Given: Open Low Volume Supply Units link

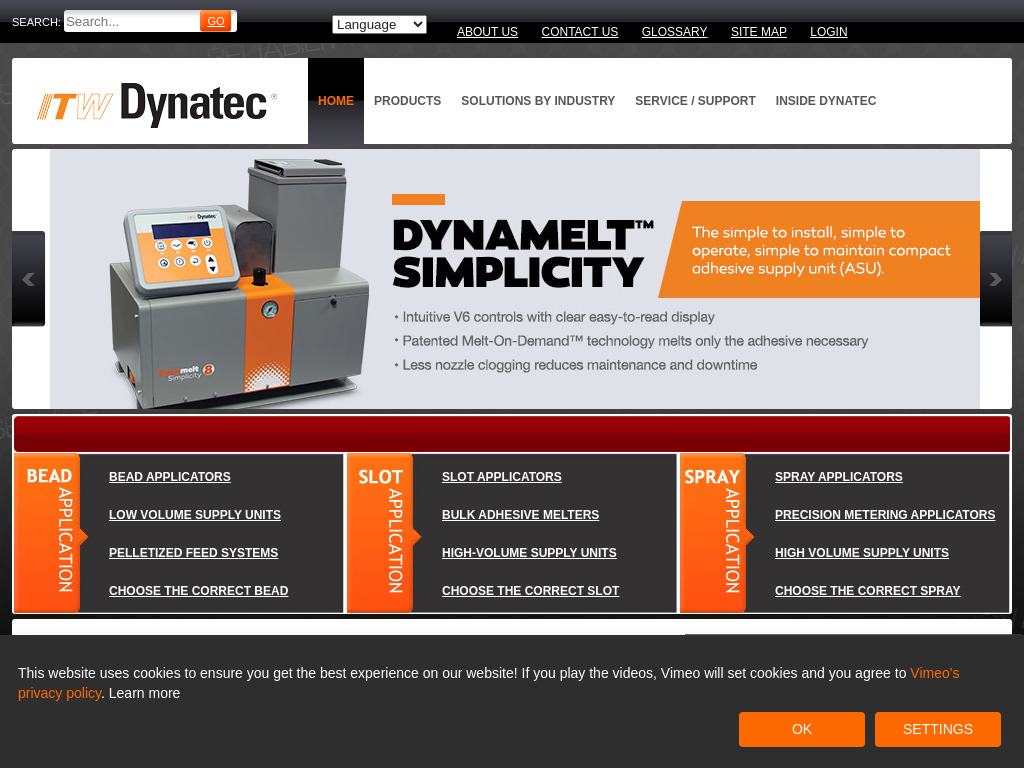Looking at the screenshot, I should (x=195, y=515).
